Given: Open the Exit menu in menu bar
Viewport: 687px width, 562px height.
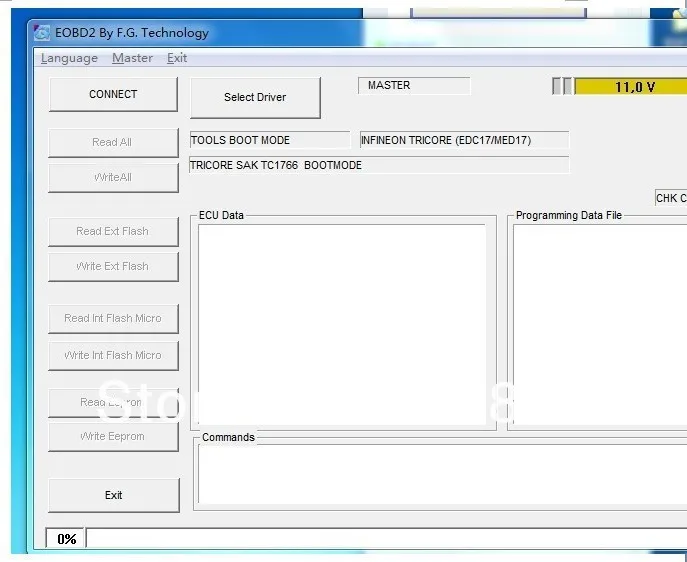Looking at the screenshot, I should coord(177,58).
